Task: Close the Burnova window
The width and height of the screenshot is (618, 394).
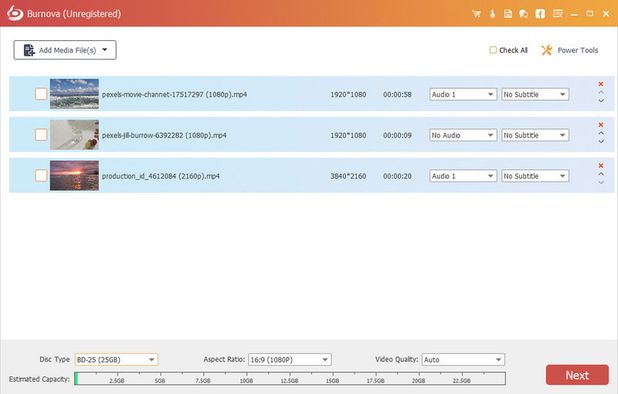Action: pos(606,14)
